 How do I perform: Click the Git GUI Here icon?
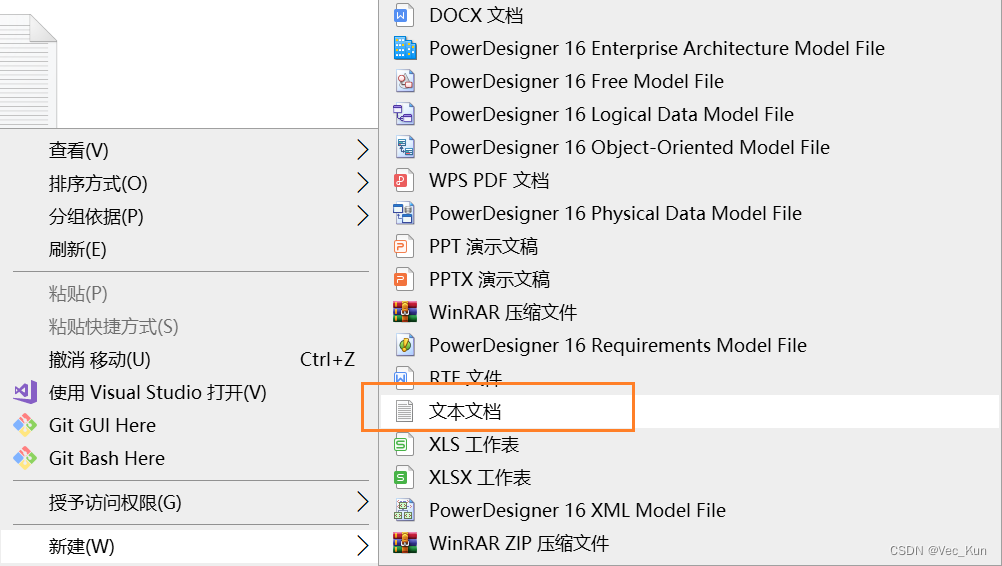point(26,425)
